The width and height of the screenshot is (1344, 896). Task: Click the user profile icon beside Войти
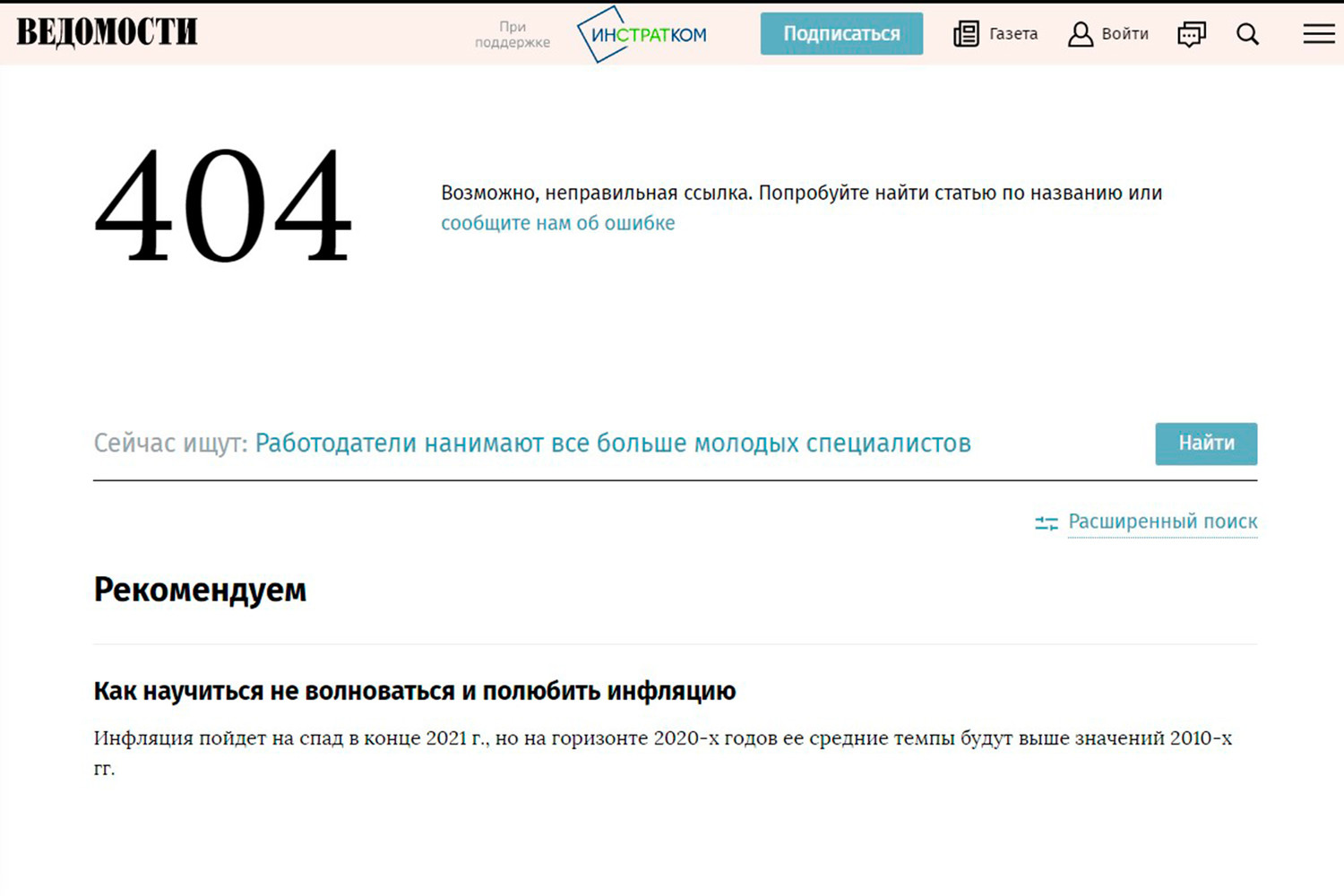1081,34
